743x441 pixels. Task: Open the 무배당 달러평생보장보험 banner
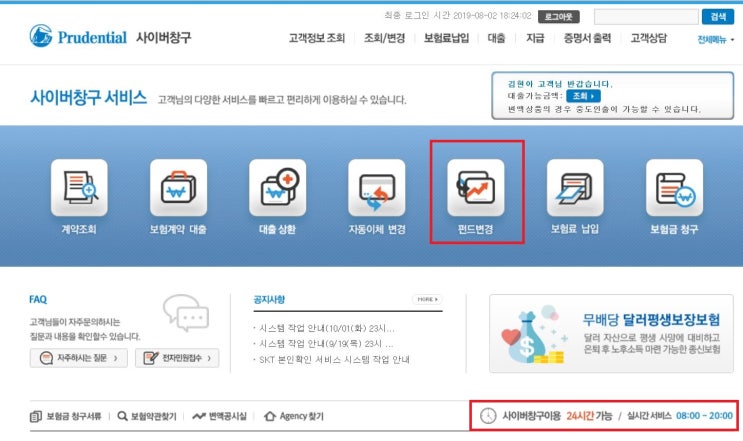pos(611,333)
